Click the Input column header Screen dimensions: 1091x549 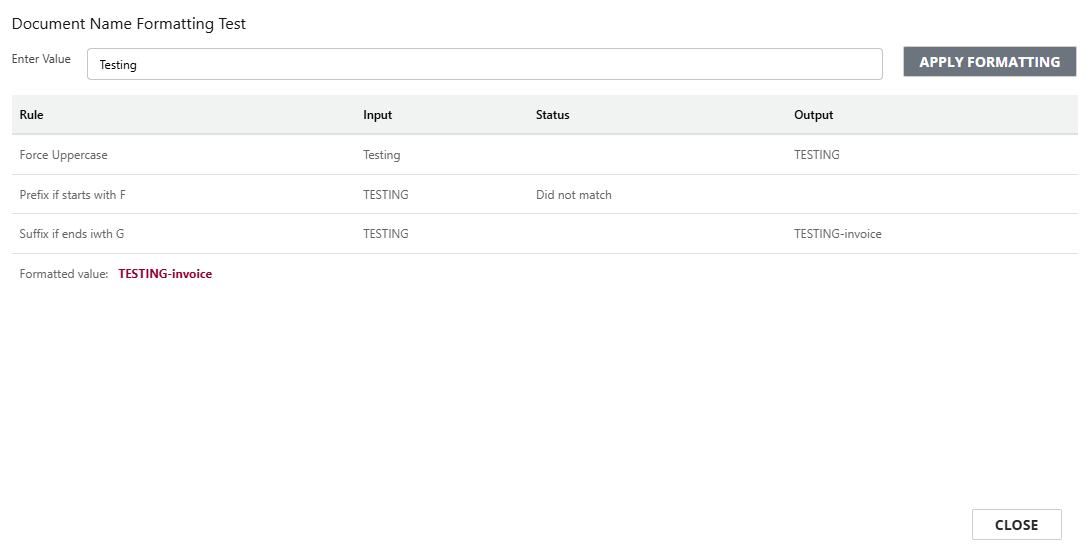(377, 115)
